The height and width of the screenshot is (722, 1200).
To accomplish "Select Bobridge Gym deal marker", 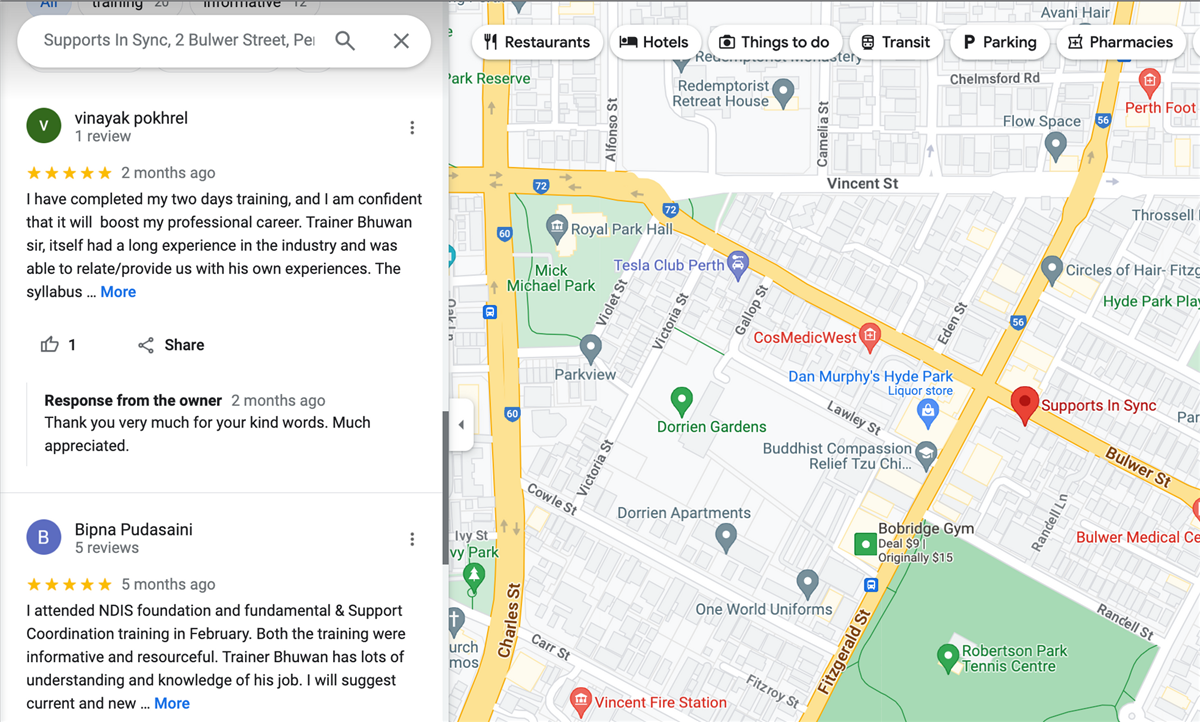I will pos(865,544).
